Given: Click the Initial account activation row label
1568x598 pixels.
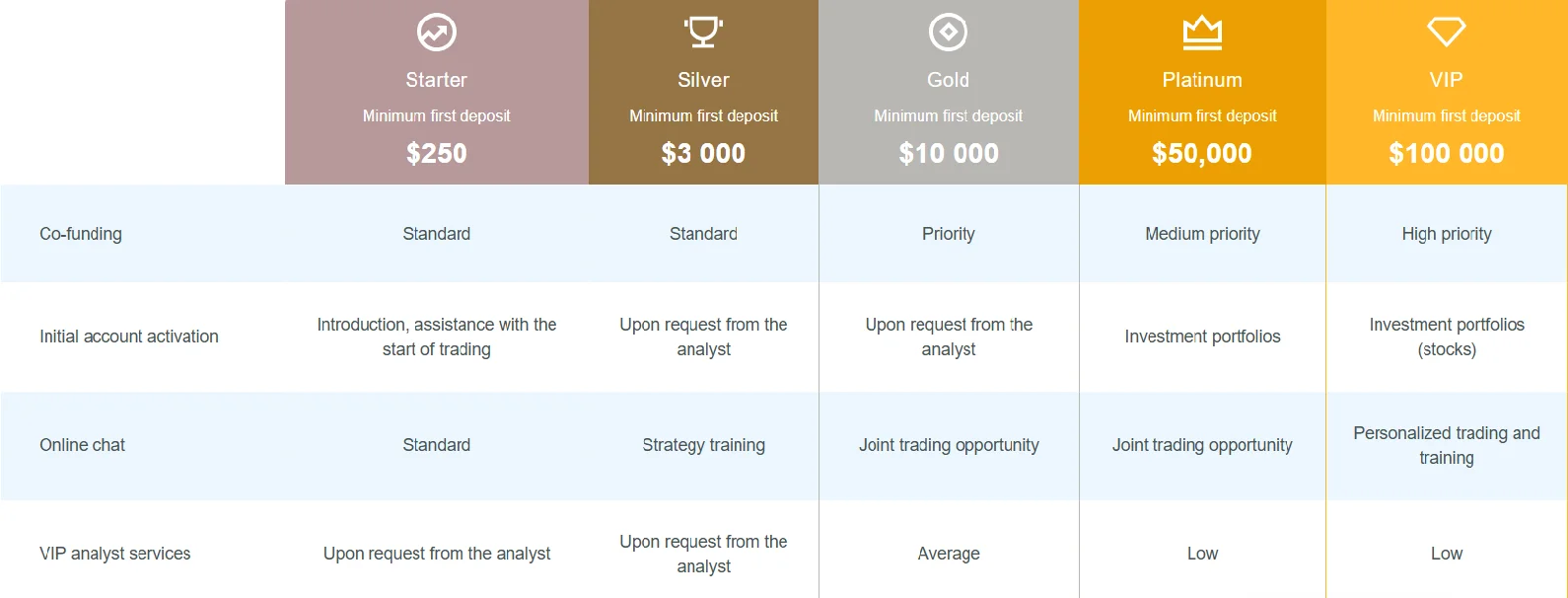Looking at the screenshot, I should click(x=129, y=336).
